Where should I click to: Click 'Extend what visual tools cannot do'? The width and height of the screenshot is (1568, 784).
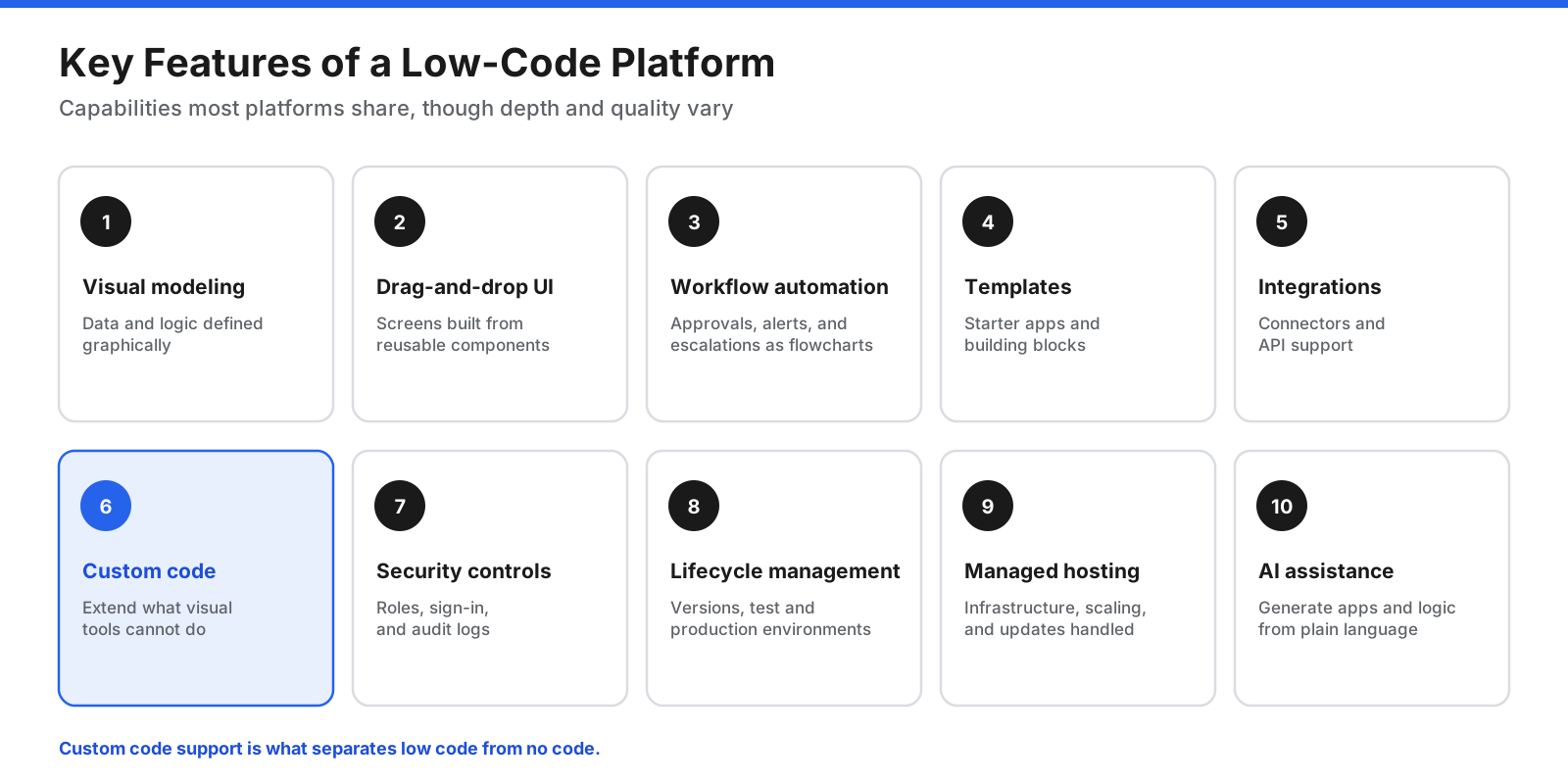[x=157, y=618]
